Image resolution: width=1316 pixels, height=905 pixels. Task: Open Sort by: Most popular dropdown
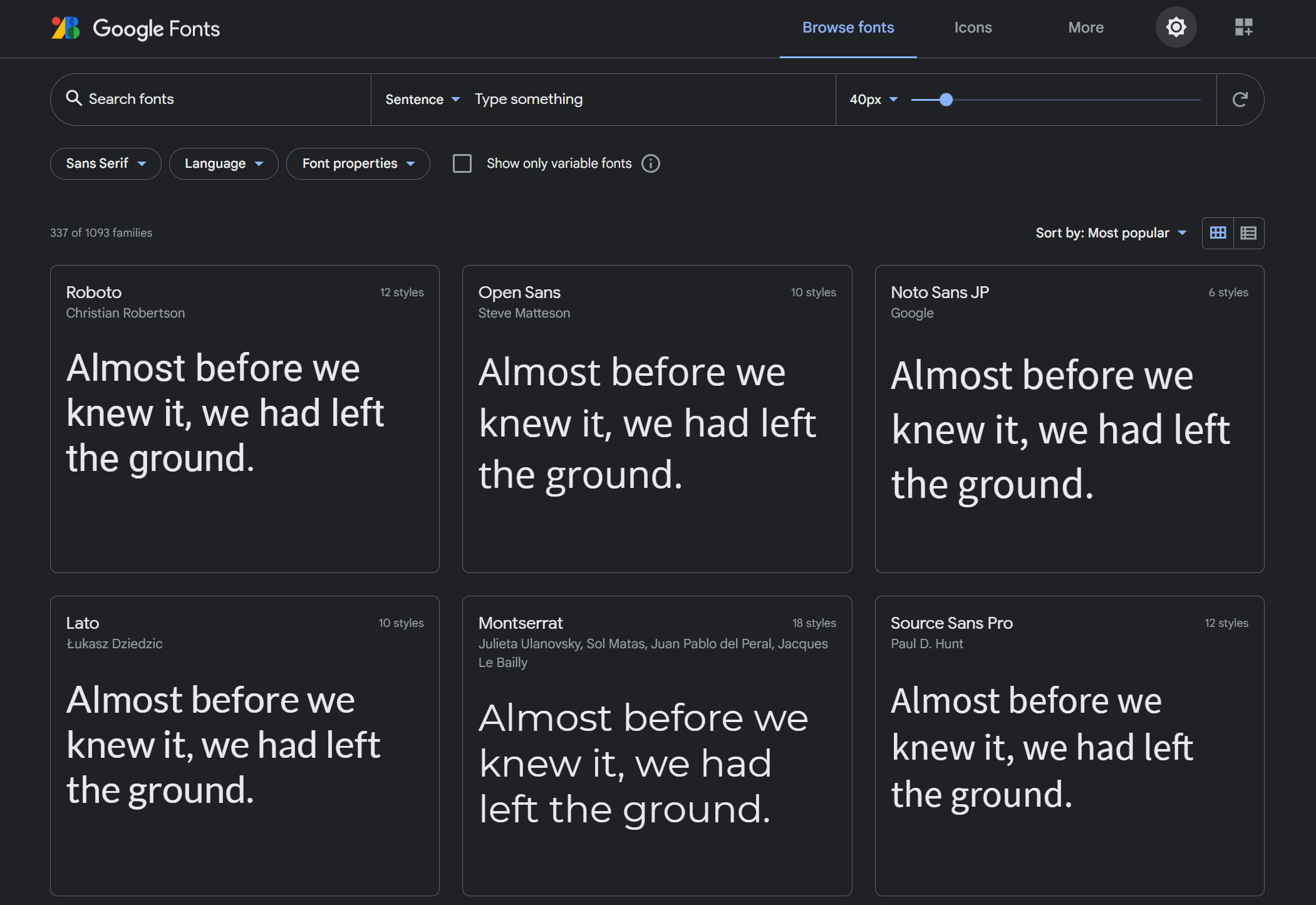(x=1111, y=233)
